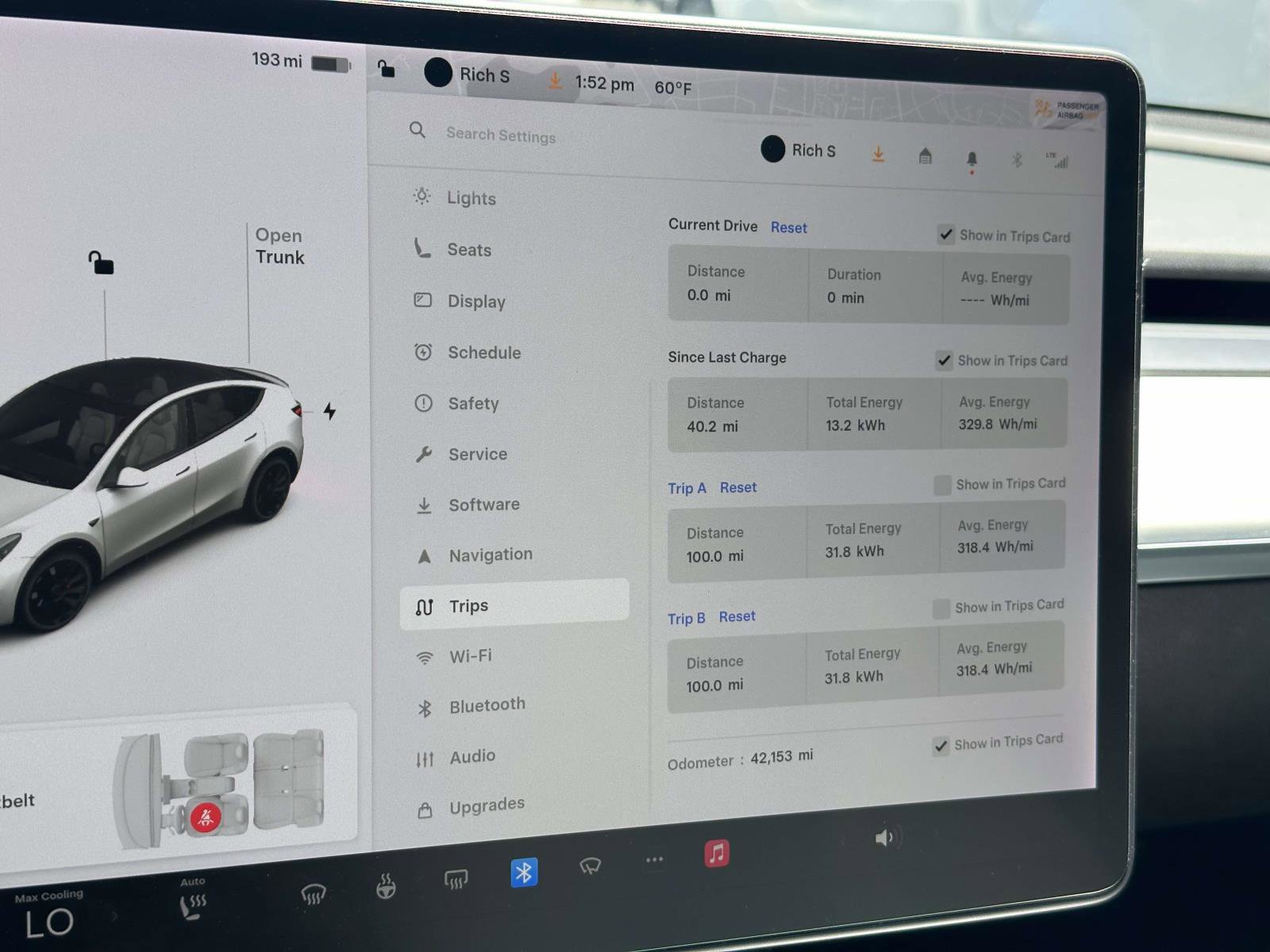
Task: Open the HomeLink garage icon
Action: click(925, 155)
